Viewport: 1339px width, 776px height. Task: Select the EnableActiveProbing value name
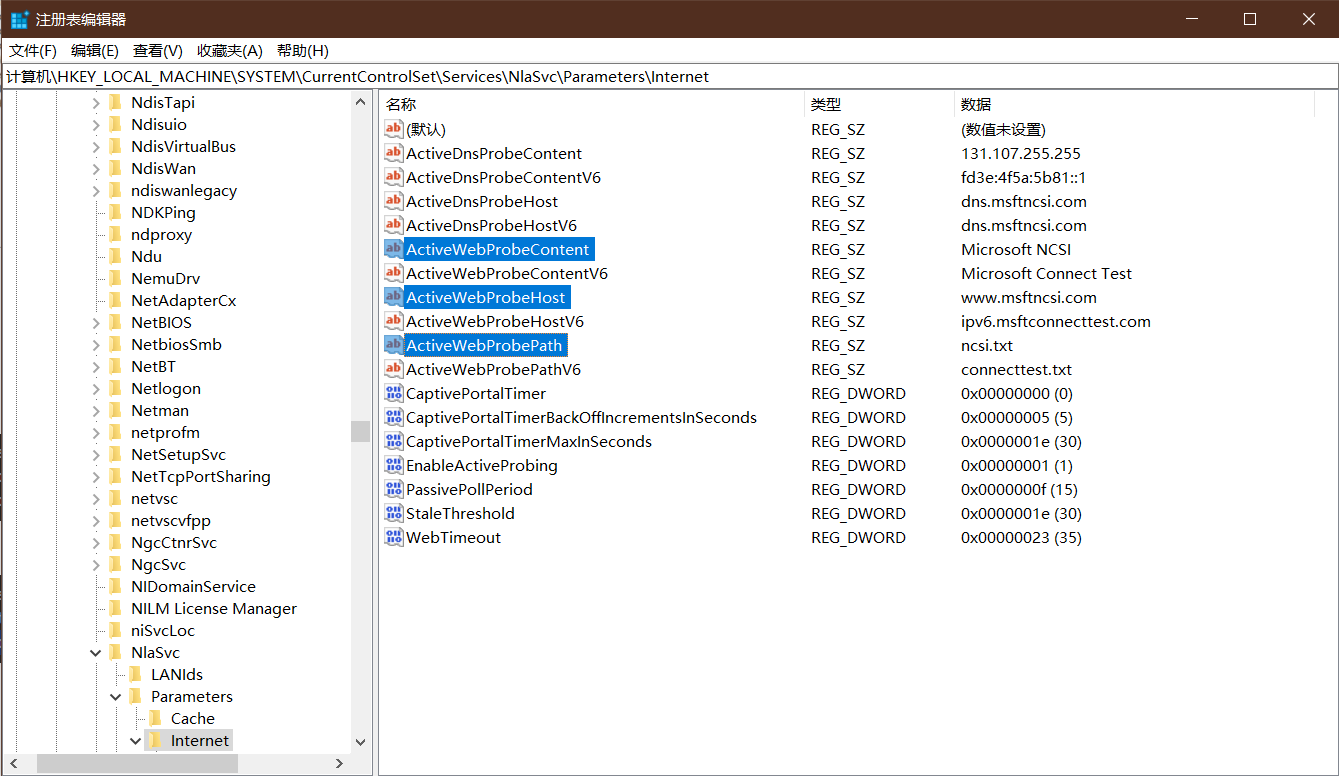click(482, 465)
